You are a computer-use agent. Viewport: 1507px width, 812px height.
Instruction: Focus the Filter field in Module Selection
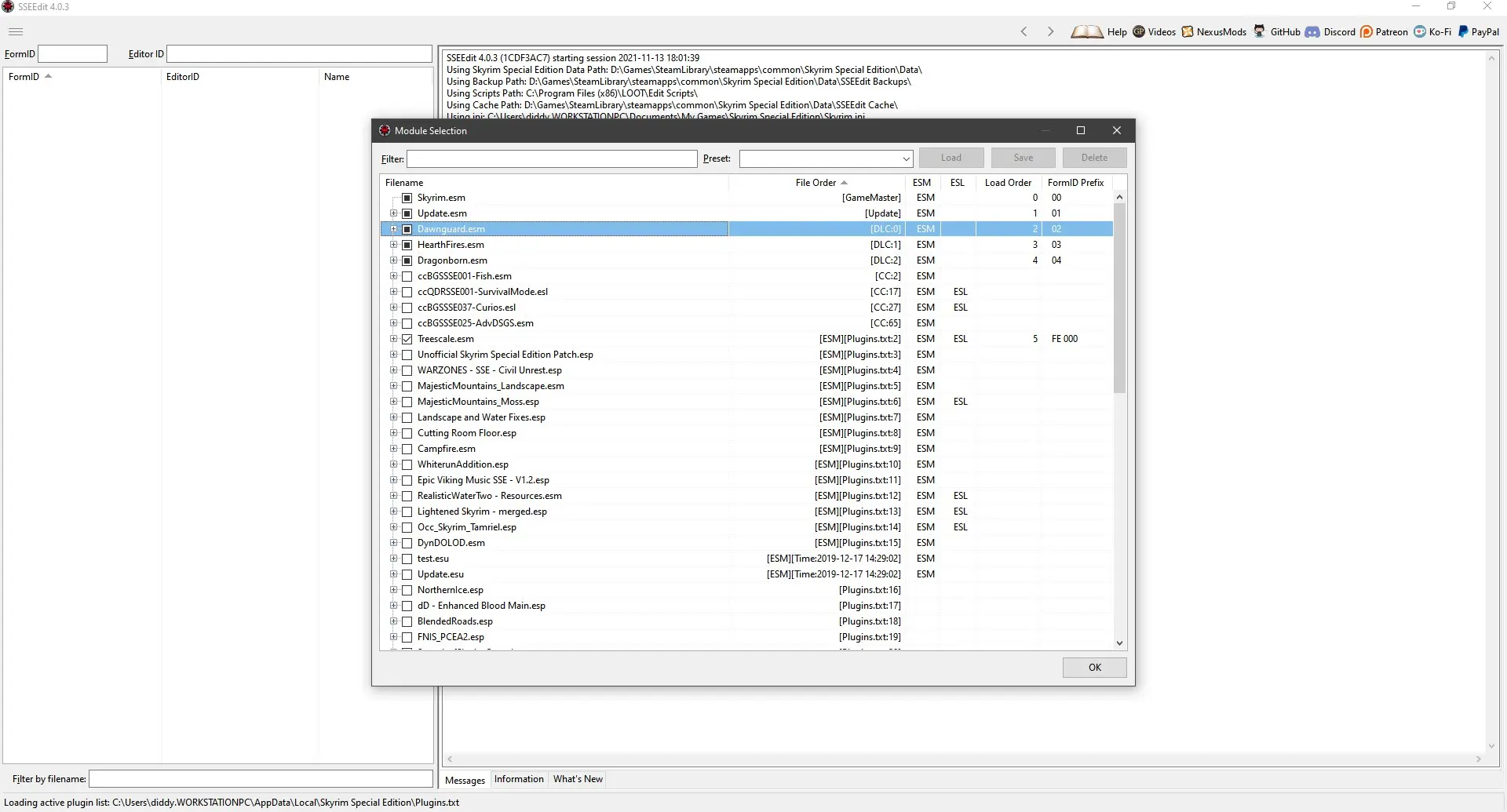pyautogui.click(x=552, y=159)
